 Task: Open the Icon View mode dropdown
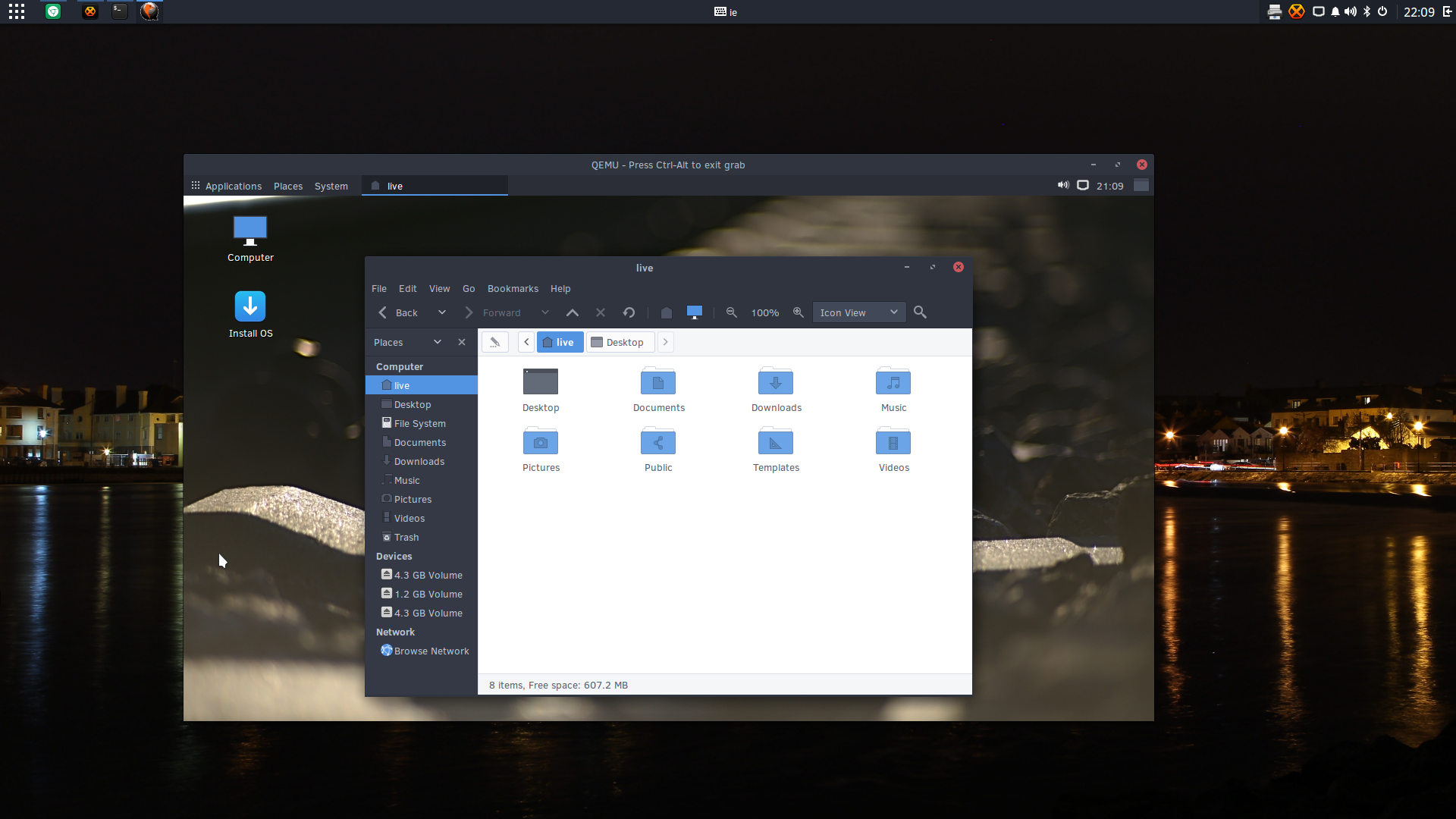pyautogui.click(x=859, y=312)
